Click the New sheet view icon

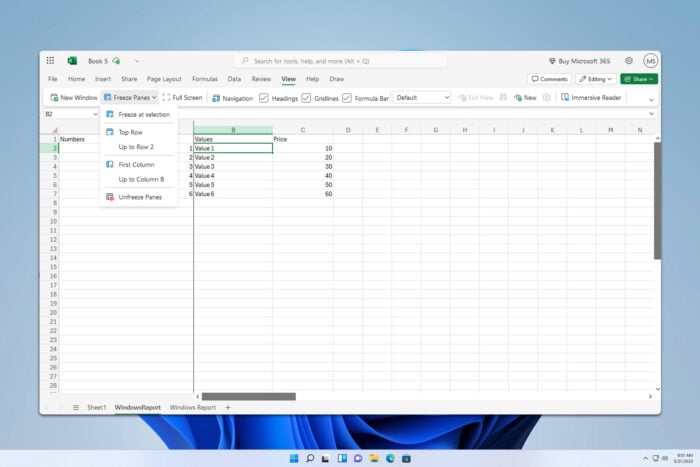click(x=518, y=97)
